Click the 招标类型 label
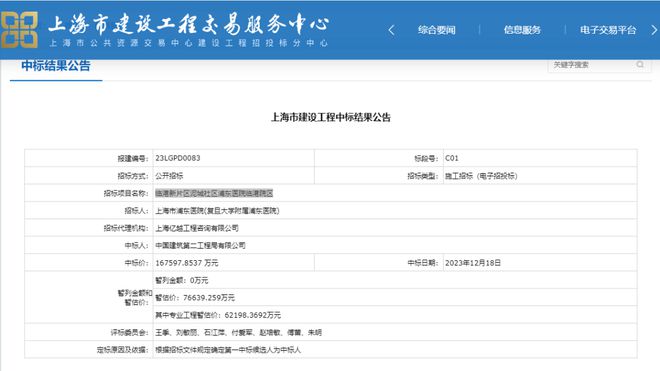660x371 pixels. (x=423, y=176)
